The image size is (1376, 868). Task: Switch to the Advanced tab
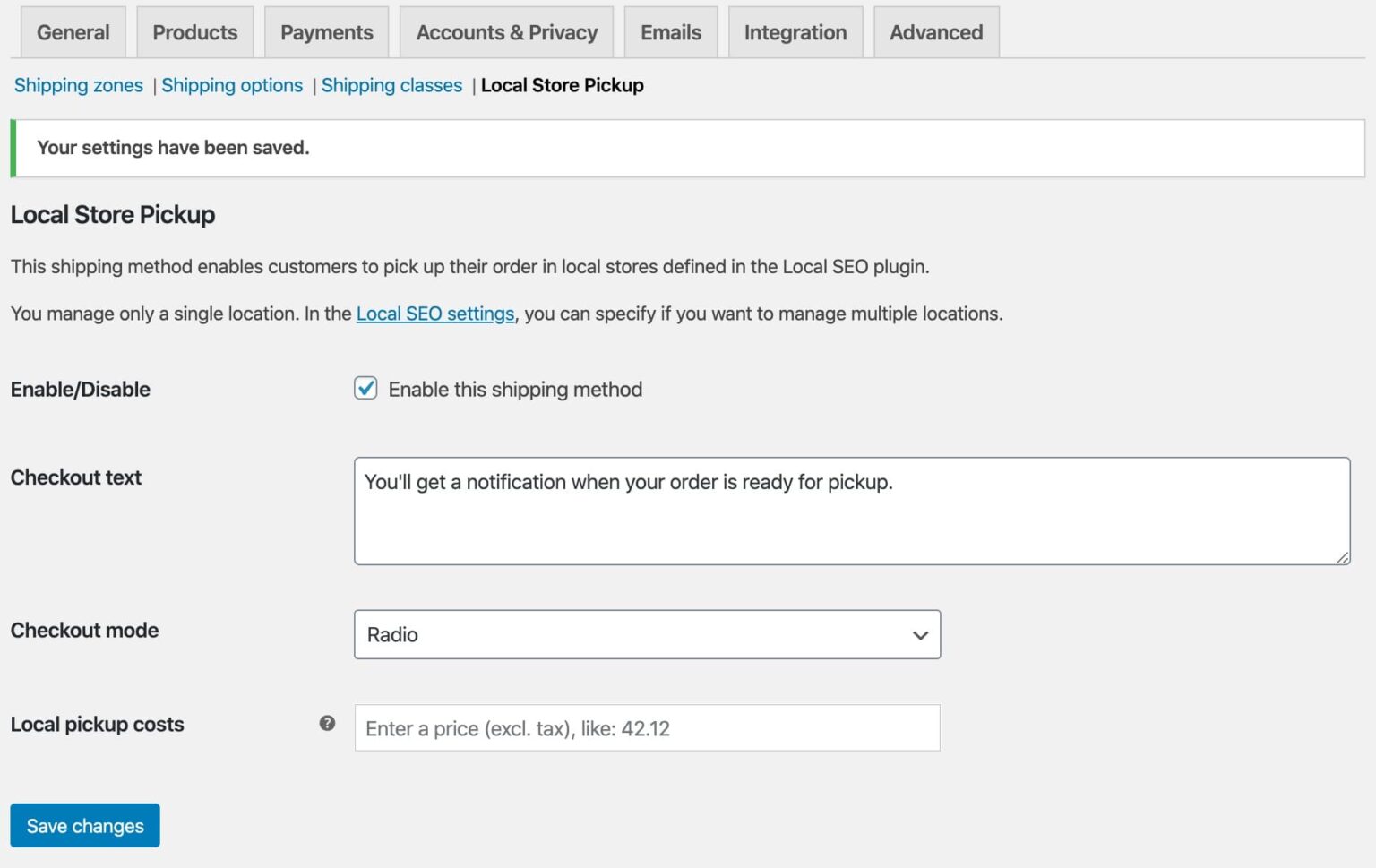[935, 31]
